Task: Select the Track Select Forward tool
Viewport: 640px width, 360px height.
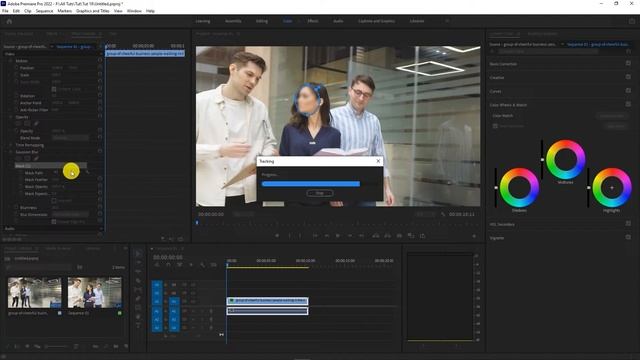Action: pyautogui.click(x=138, y=262)
